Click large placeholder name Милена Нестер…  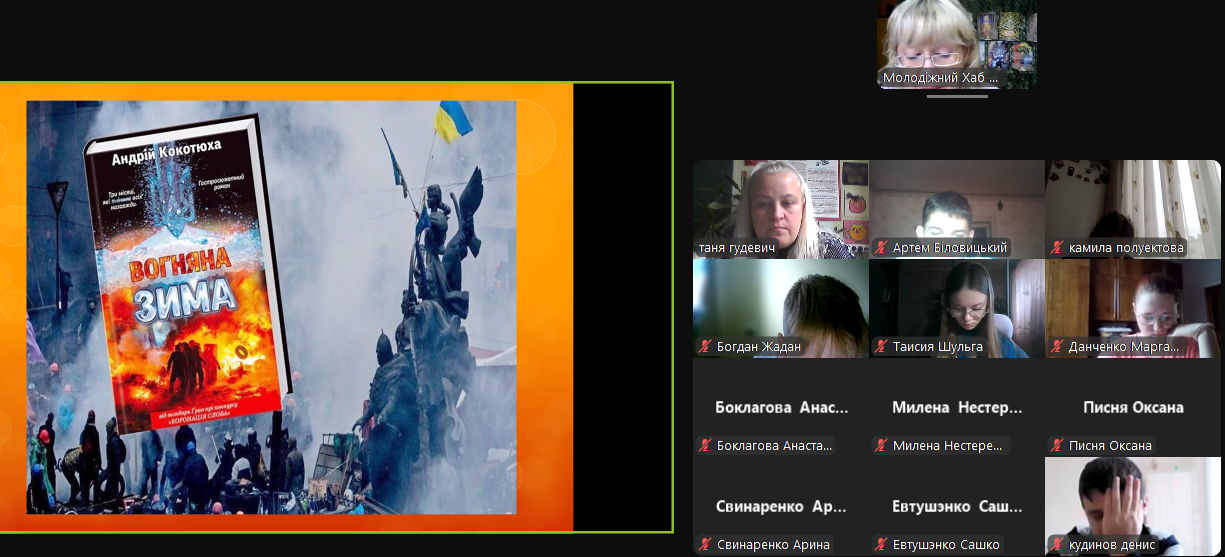957,408
